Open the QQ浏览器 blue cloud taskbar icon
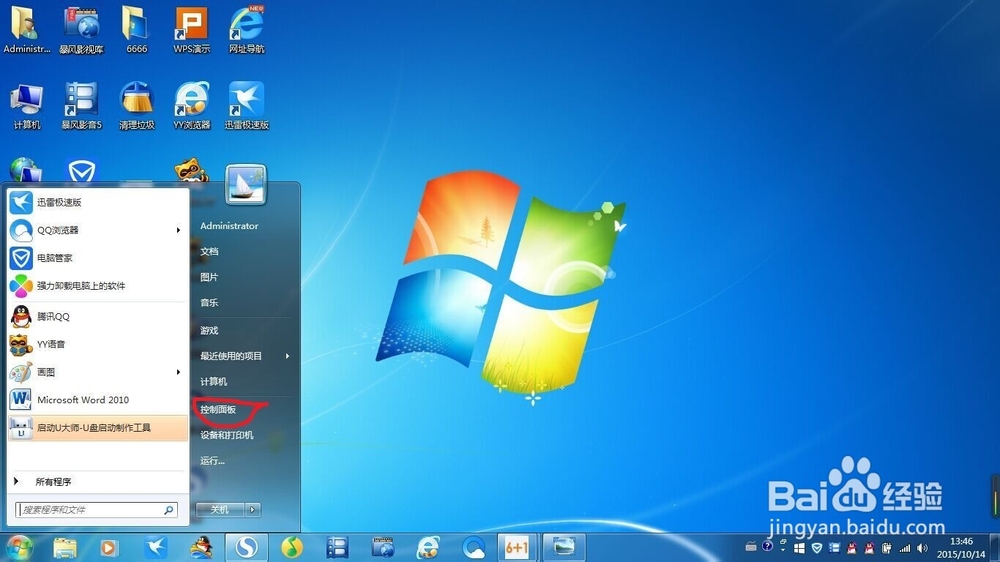This screenshot has height=562, width=1000. (x=473, y=547)
